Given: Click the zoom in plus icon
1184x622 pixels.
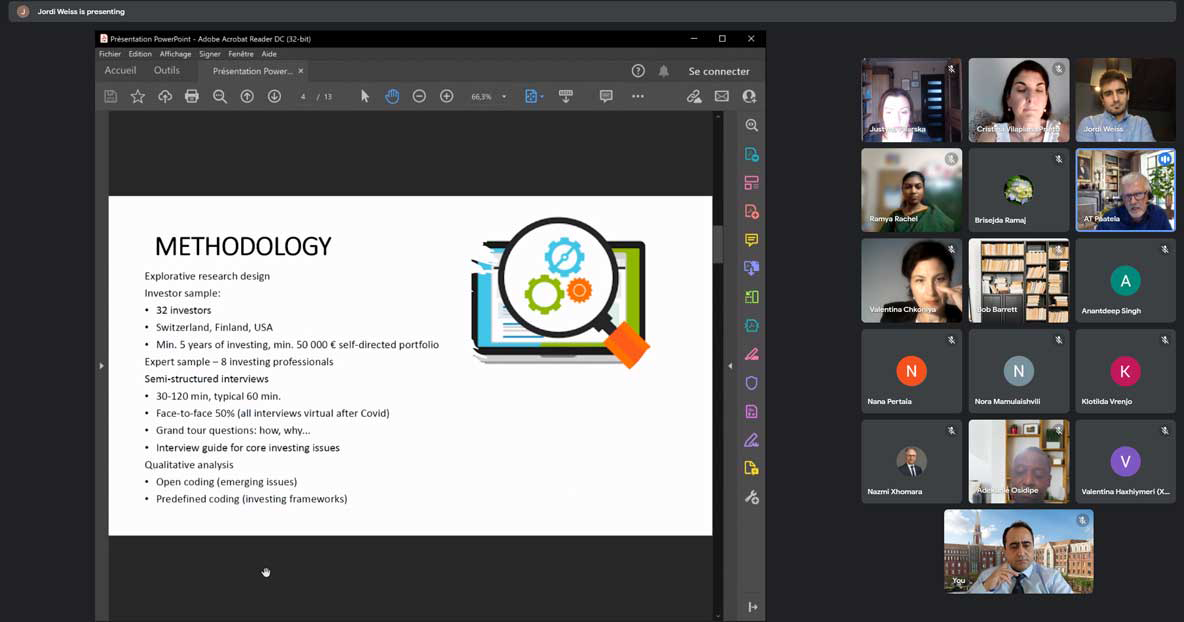Looking at the screenshot, I should click(447, 96).
